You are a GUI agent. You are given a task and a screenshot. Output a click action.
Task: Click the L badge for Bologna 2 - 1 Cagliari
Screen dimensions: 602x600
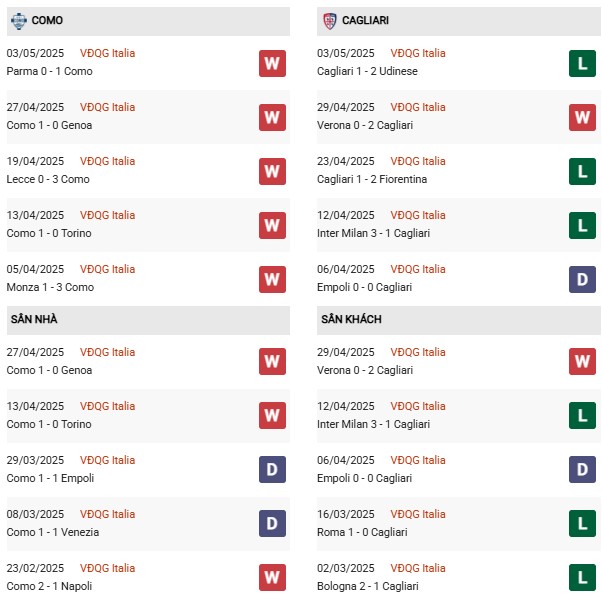[582, 577]
